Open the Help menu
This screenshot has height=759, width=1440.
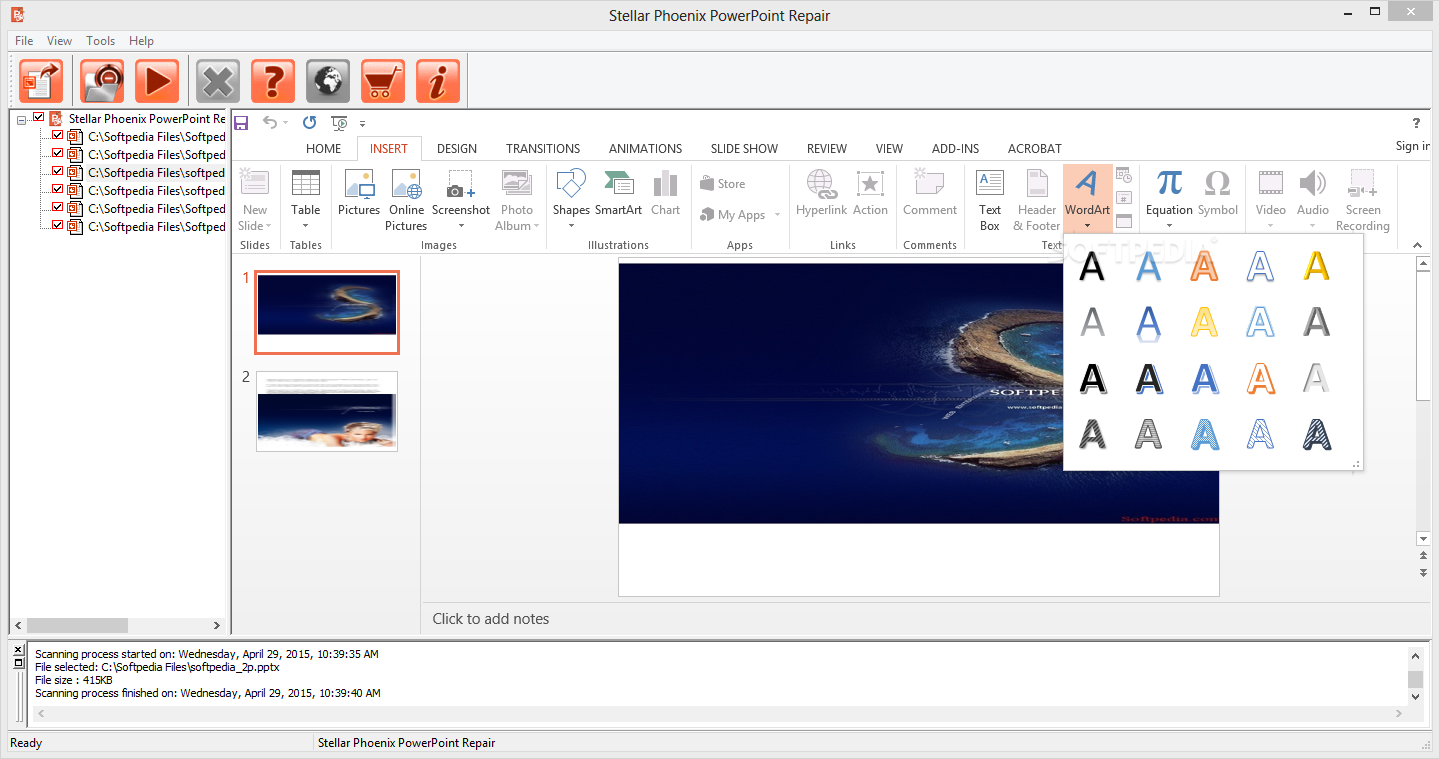pos(141,41)
